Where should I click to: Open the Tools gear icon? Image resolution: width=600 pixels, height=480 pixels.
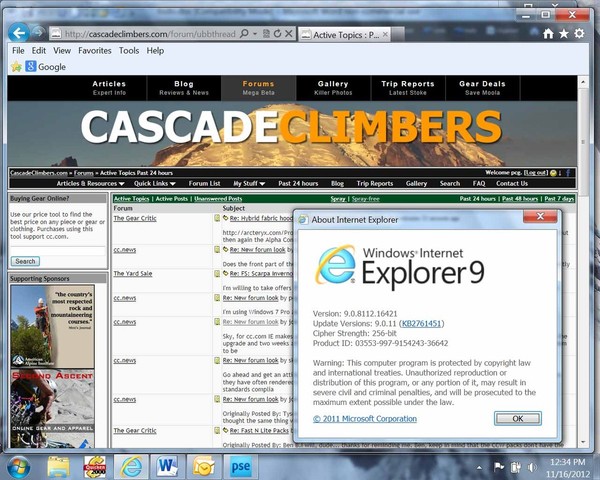click(579, 34)
